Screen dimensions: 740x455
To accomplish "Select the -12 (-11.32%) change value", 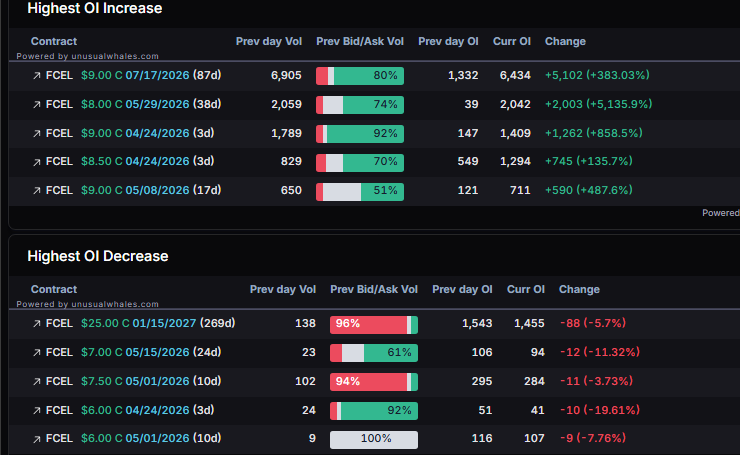I will pyautogui.click(x=600, y=352).
